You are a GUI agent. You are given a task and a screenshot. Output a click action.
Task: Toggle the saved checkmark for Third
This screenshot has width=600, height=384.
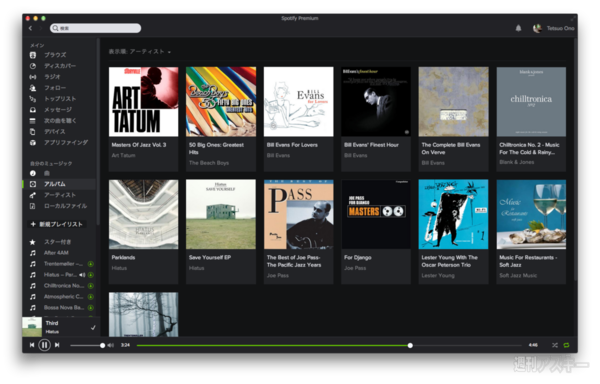pos(93,328)
